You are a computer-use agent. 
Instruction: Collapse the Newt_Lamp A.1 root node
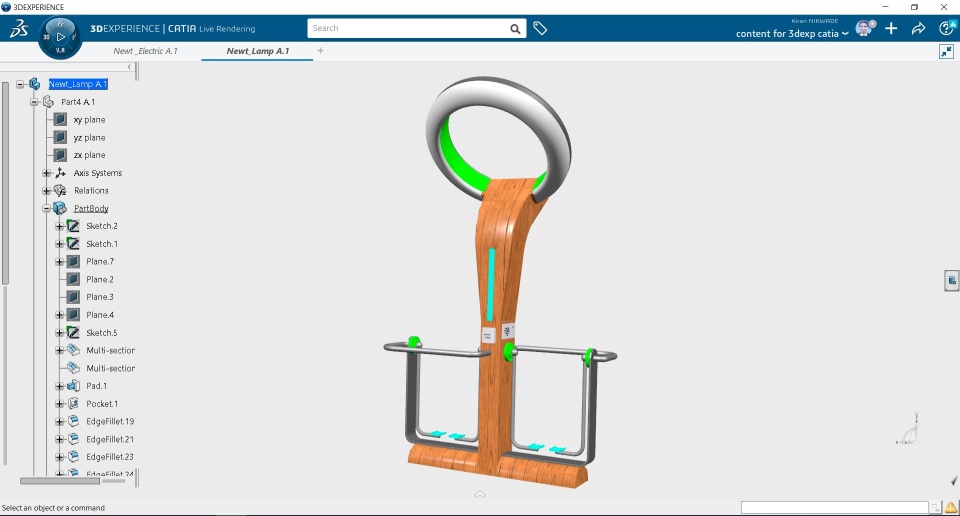click(x=20, y=84)
